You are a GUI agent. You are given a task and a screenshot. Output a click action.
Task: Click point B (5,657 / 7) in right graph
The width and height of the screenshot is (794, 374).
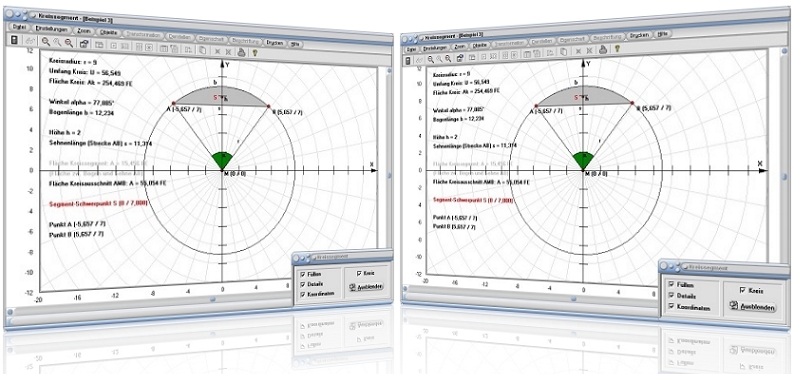coord(632,103)
